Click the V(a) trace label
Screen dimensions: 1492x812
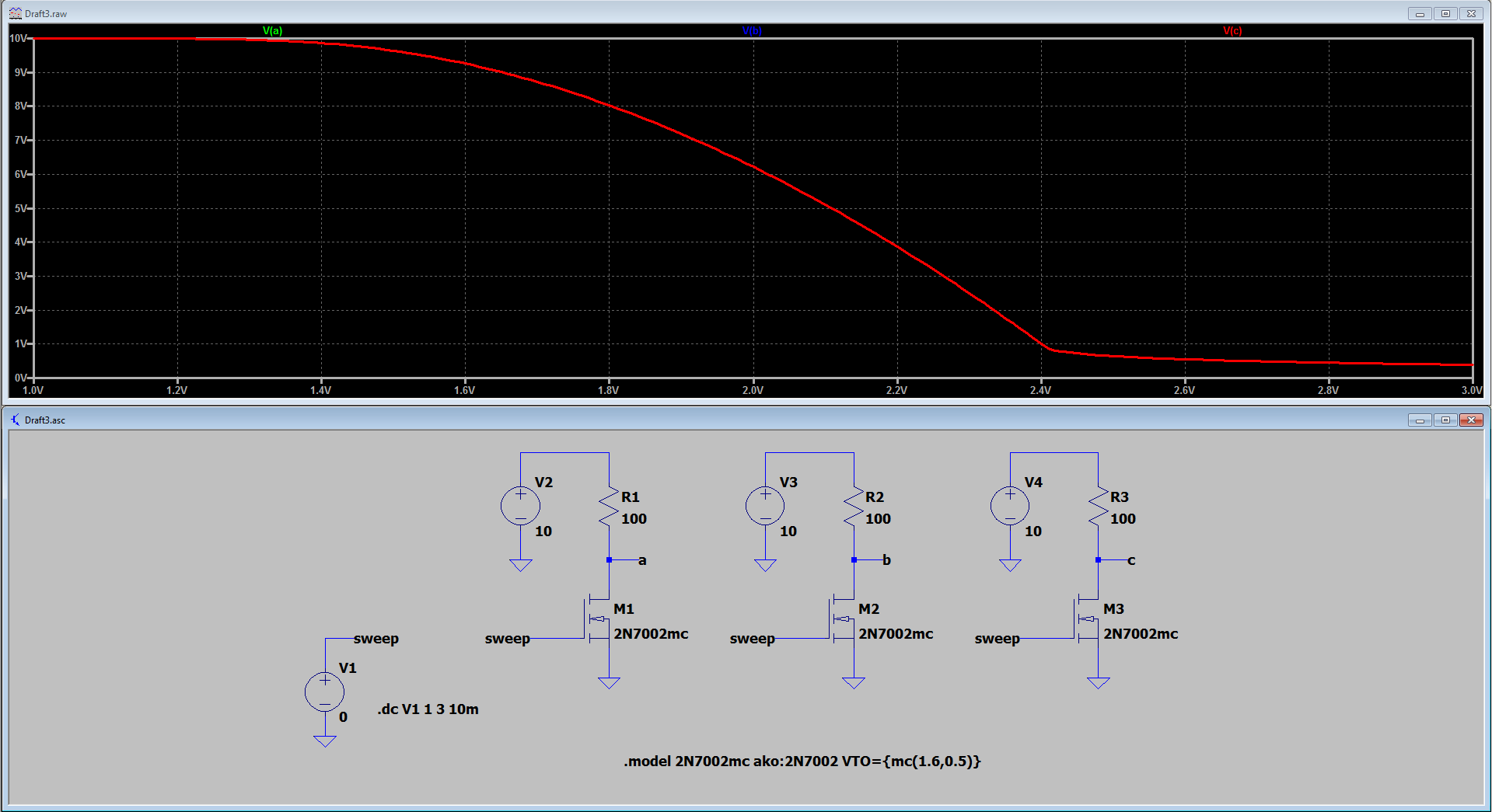[x=272, y=31]
